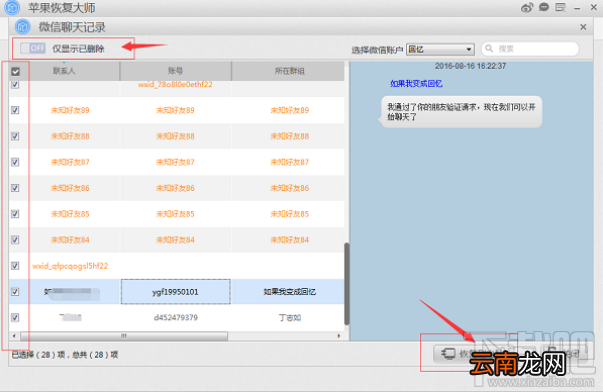The width and height of the screenshot is (603, 392).
Task: Click the app logo in title bar
Action: tap(12, 7)
